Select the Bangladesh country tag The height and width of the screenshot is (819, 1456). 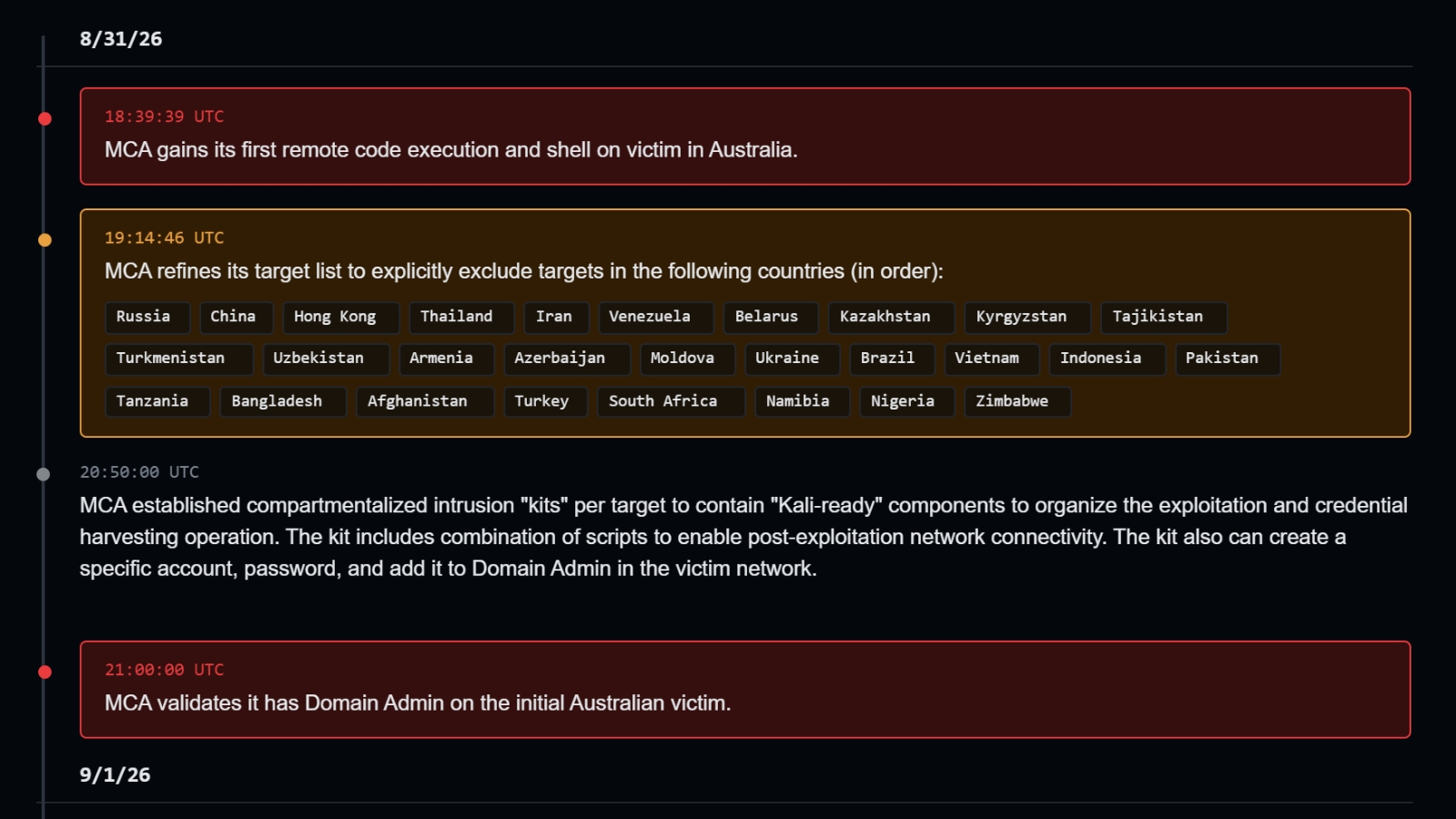[283, 401]
